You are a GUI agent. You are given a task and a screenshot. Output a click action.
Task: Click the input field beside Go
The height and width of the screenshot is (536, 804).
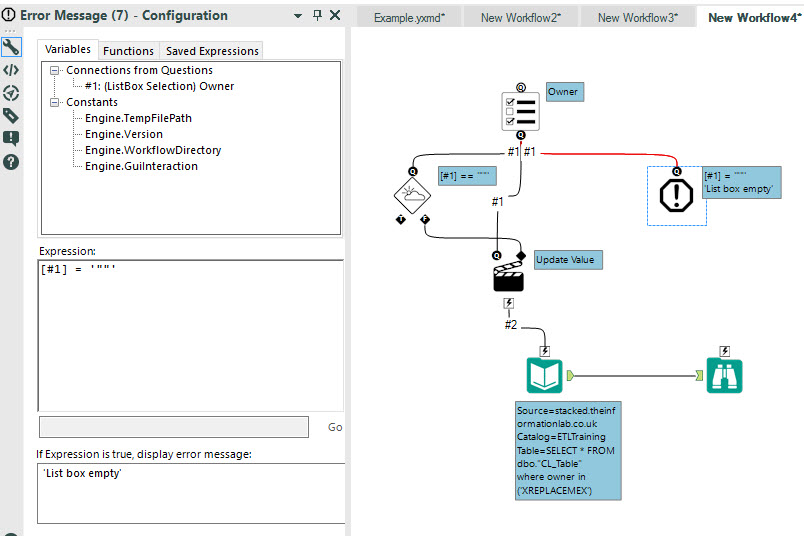tap(174, 427)
